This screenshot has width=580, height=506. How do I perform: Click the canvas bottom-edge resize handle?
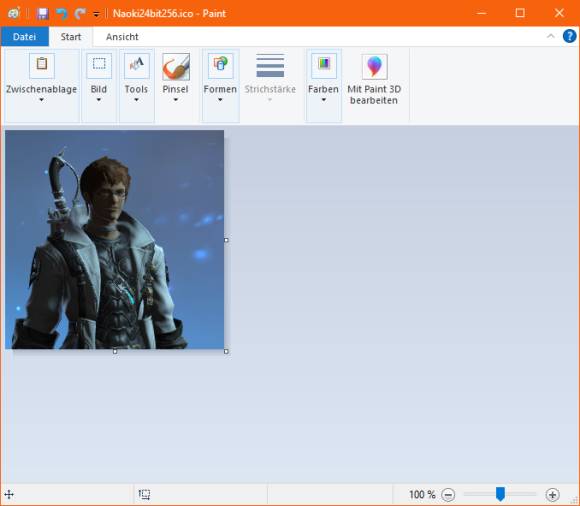pyautogui.click(x=115, y=351)
